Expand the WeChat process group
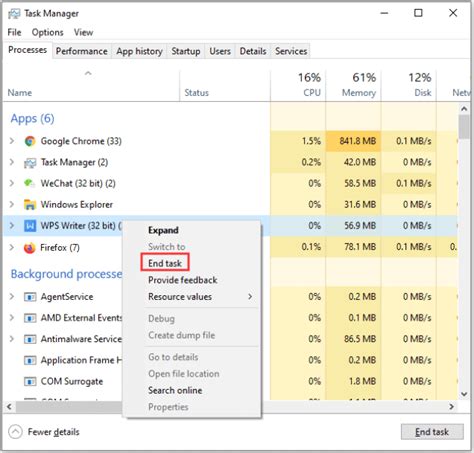This screenshot has height=453, width=474. pos(12,183)
